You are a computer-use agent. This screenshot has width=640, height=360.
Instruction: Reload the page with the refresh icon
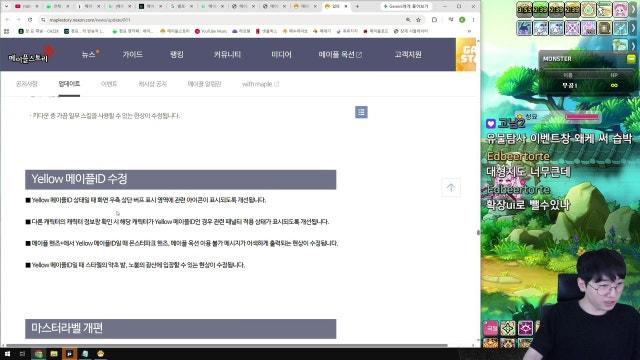[30, 20]
